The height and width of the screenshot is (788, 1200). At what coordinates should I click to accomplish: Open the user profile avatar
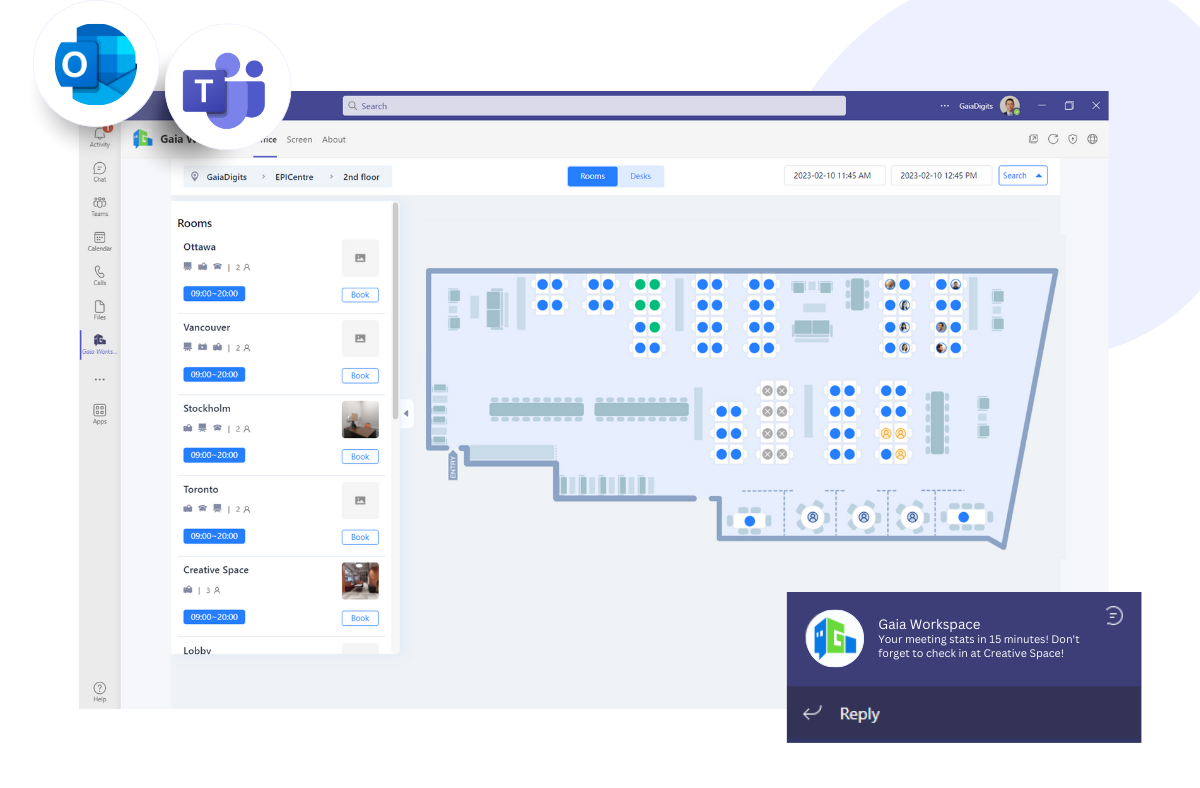[1010, 106]
